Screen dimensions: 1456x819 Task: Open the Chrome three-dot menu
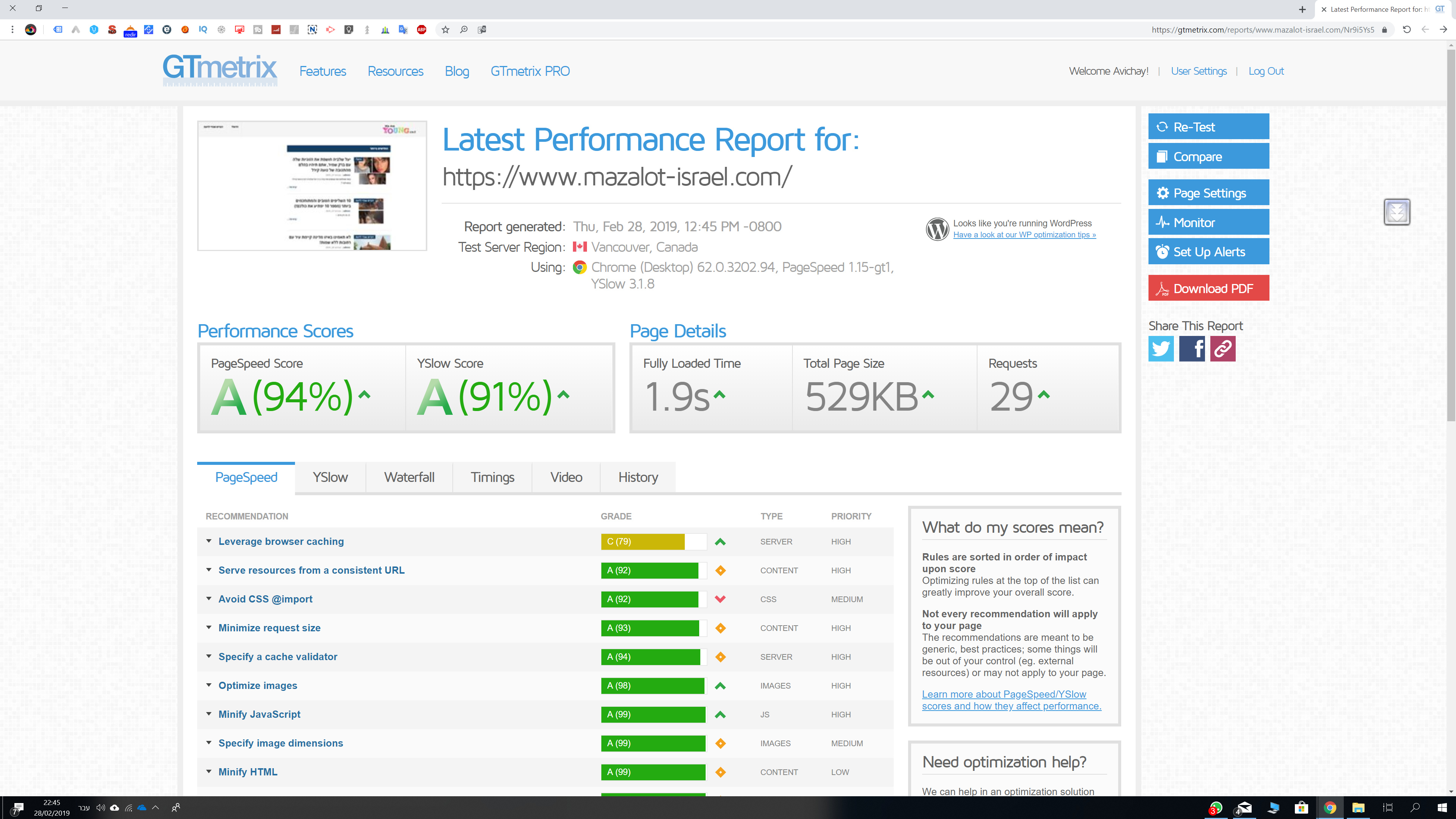(x=13, y=30)
